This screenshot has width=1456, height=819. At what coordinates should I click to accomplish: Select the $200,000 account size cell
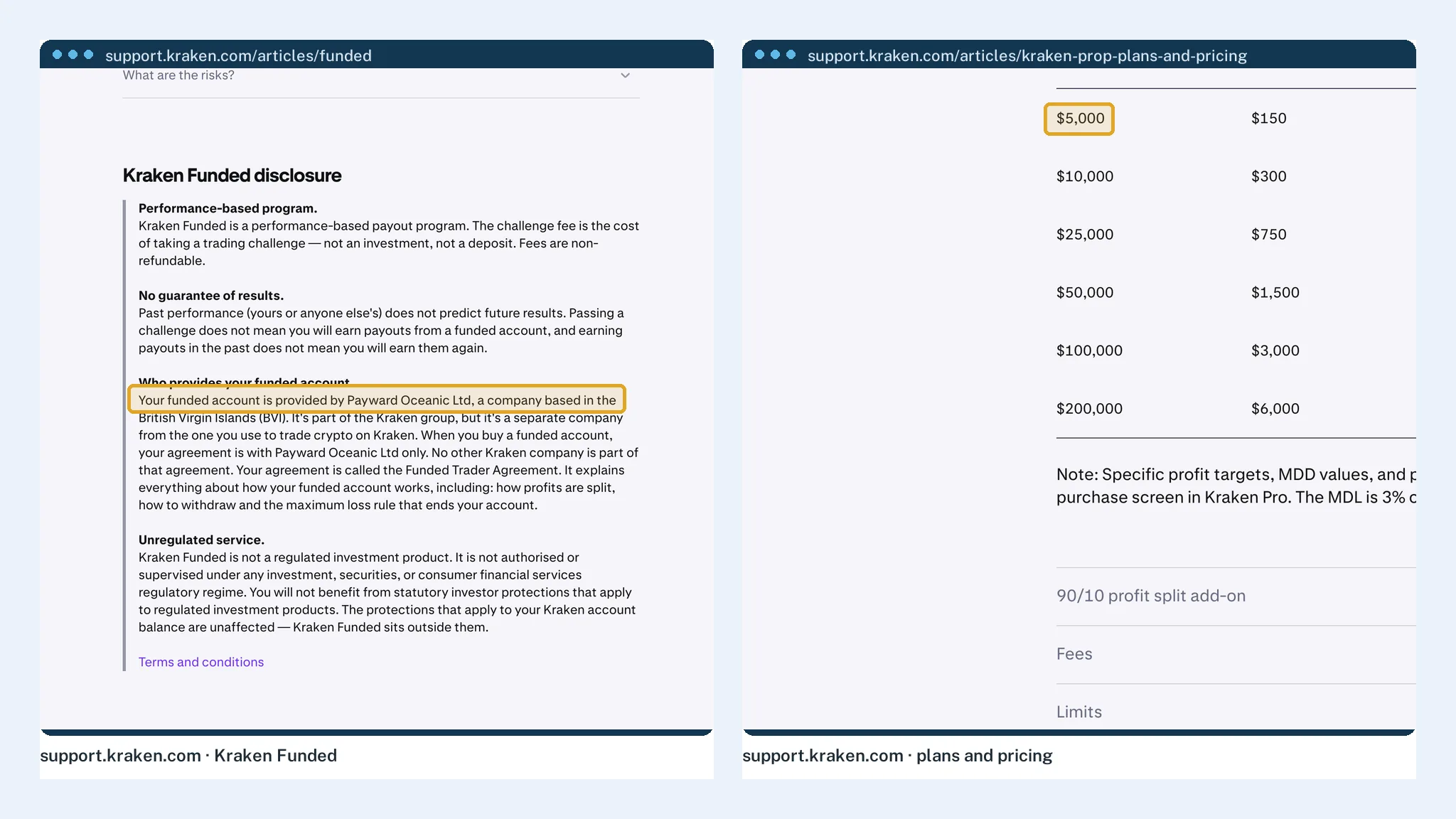[x=1089, y=409]
